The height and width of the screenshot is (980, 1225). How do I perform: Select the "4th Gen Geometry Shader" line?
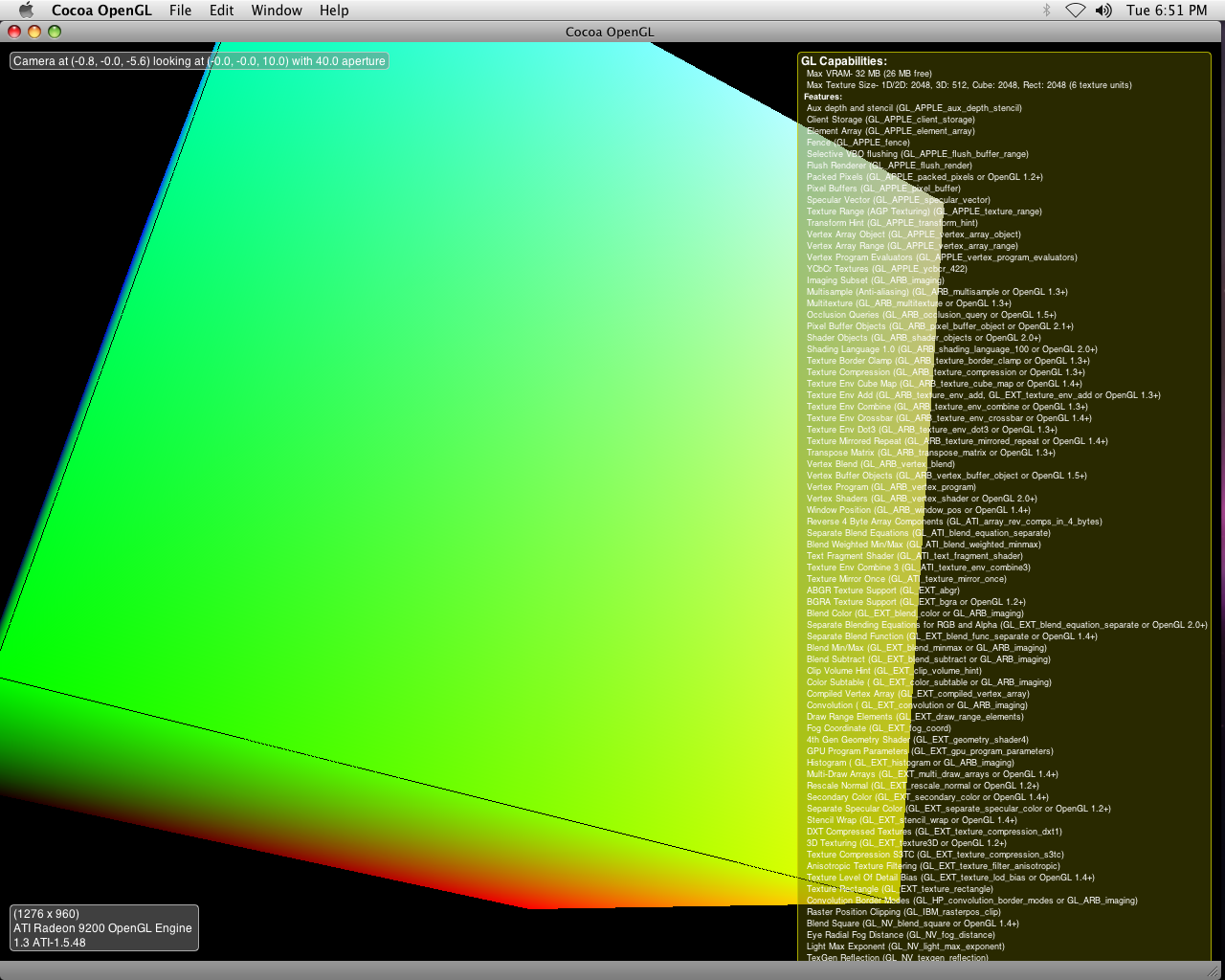point(917,740)
